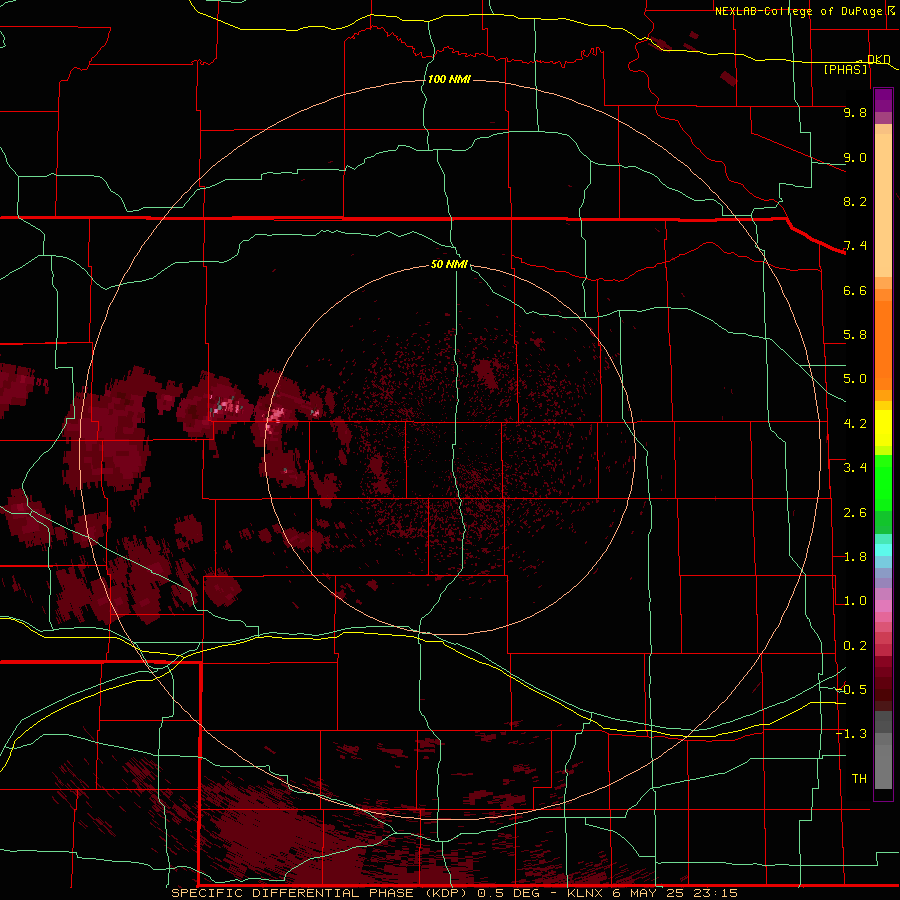Click the TH label on the color scale

pos(859,779)
